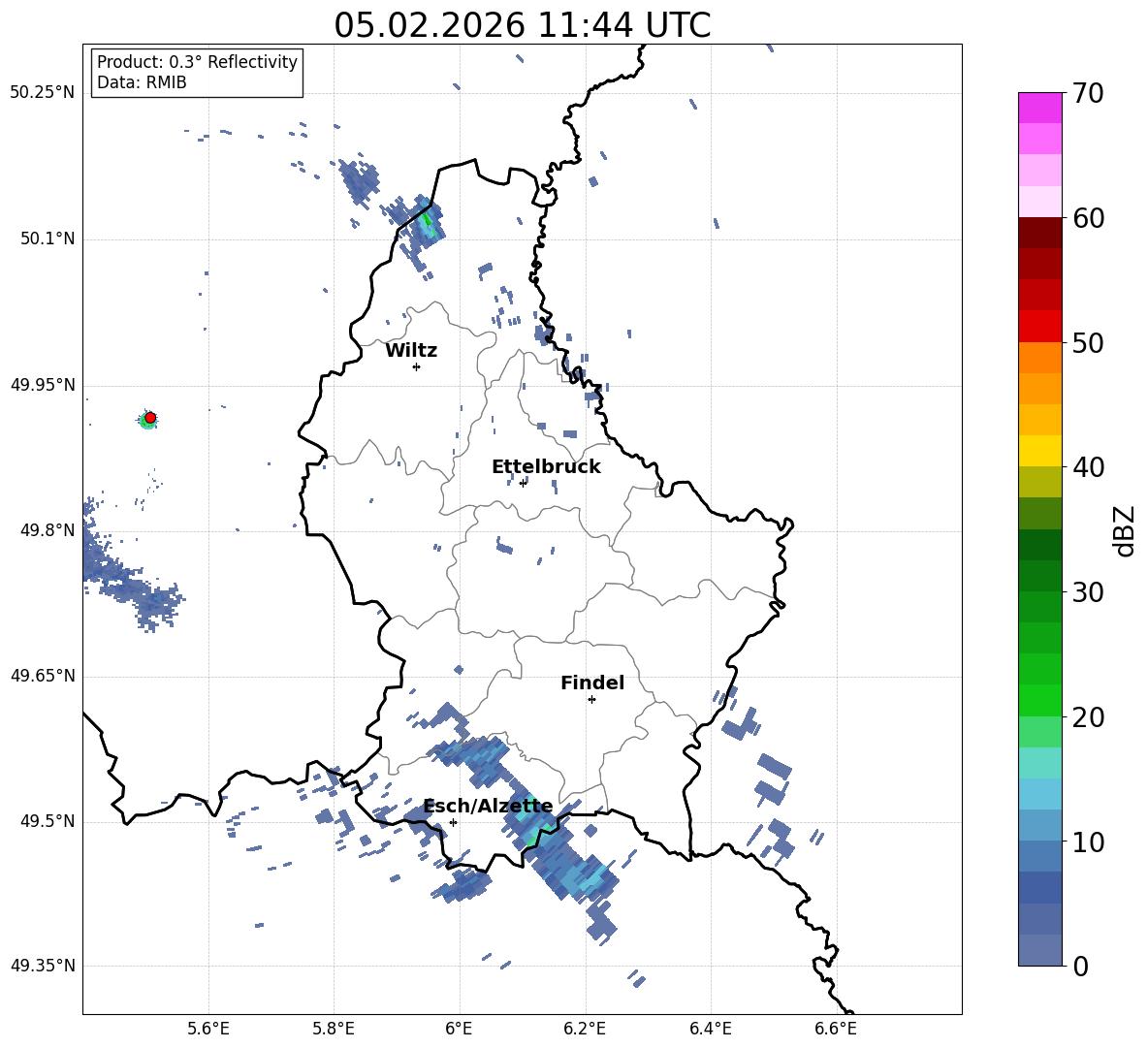
Task: Click colorbar tick label 60
Action: (x=1087, y=218)
